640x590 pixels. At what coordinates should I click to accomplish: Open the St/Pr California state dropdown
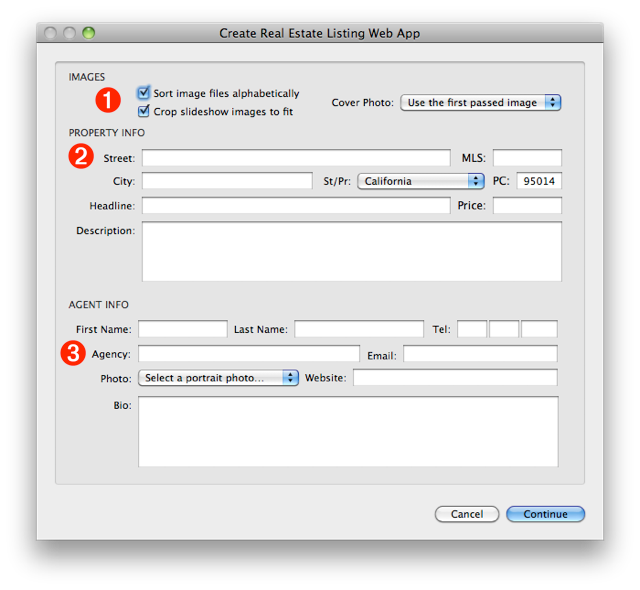coord(421,181)
